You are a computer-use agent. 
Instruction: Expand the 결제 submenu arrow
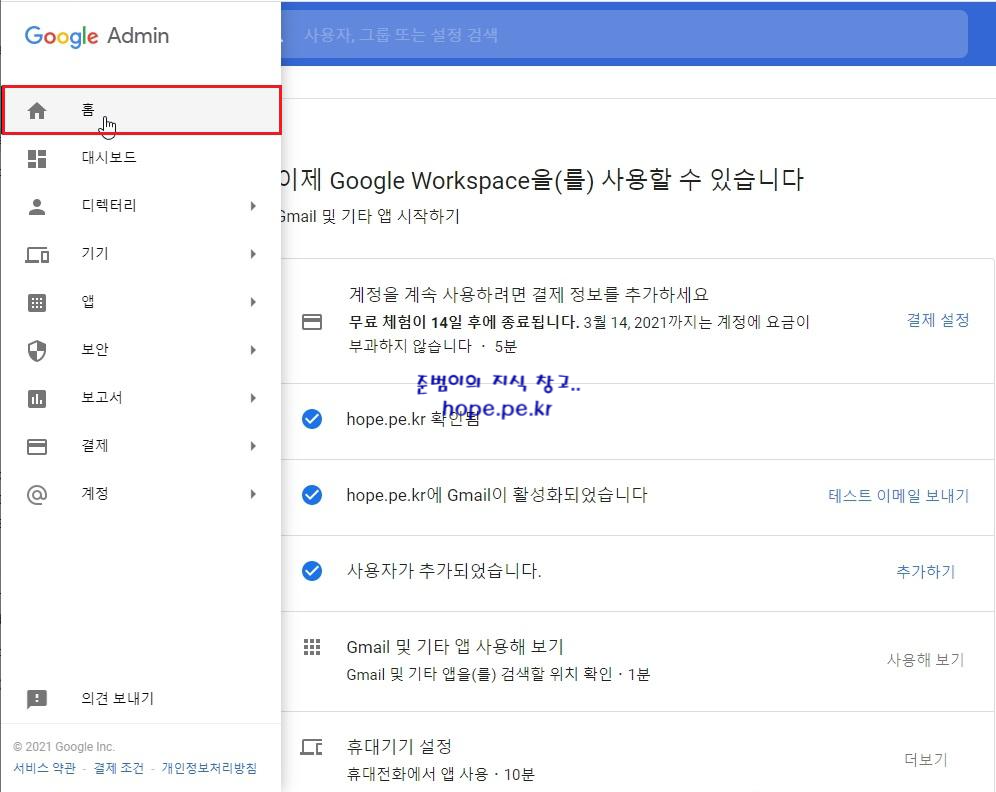point(253,446)
